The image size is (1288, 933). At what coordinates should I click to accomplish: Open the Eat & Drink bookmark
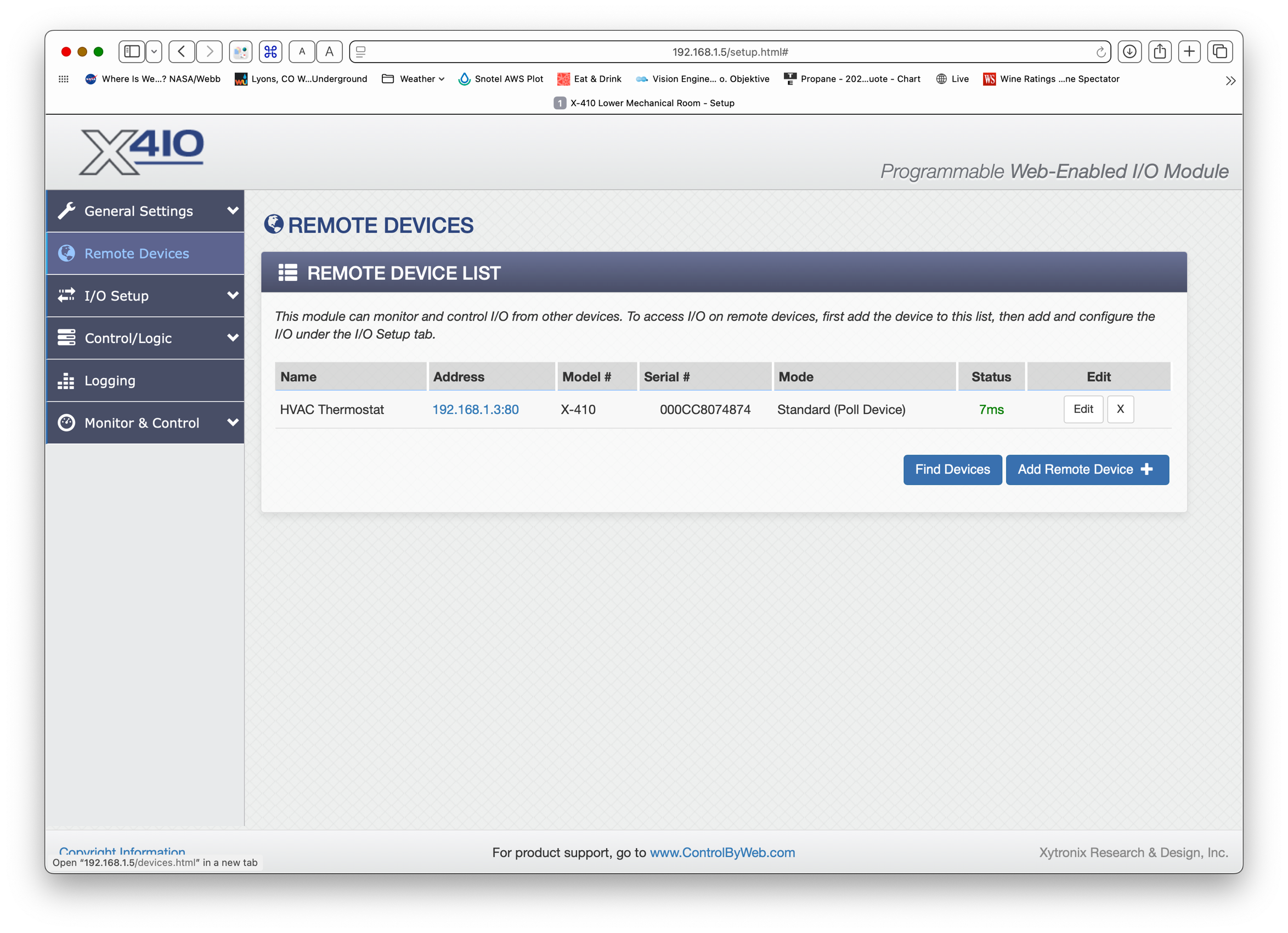point(590,79)
